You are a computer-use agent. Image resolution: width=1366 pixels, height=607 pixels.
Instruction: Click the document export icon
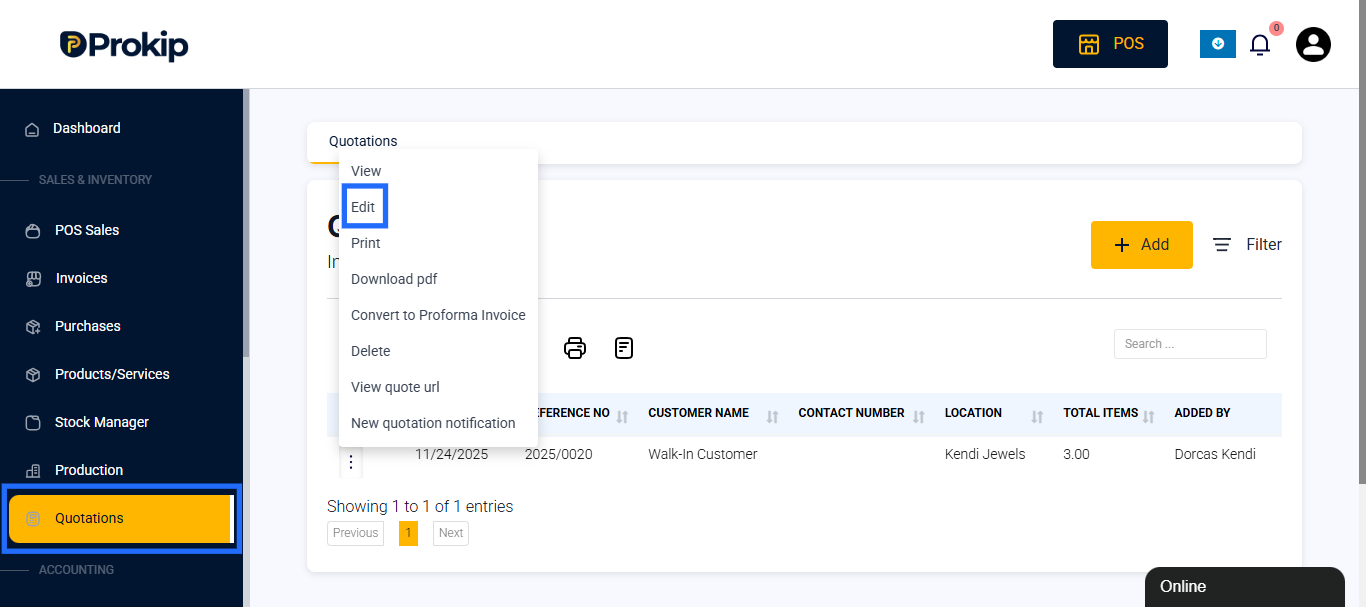tap(624, 348)
